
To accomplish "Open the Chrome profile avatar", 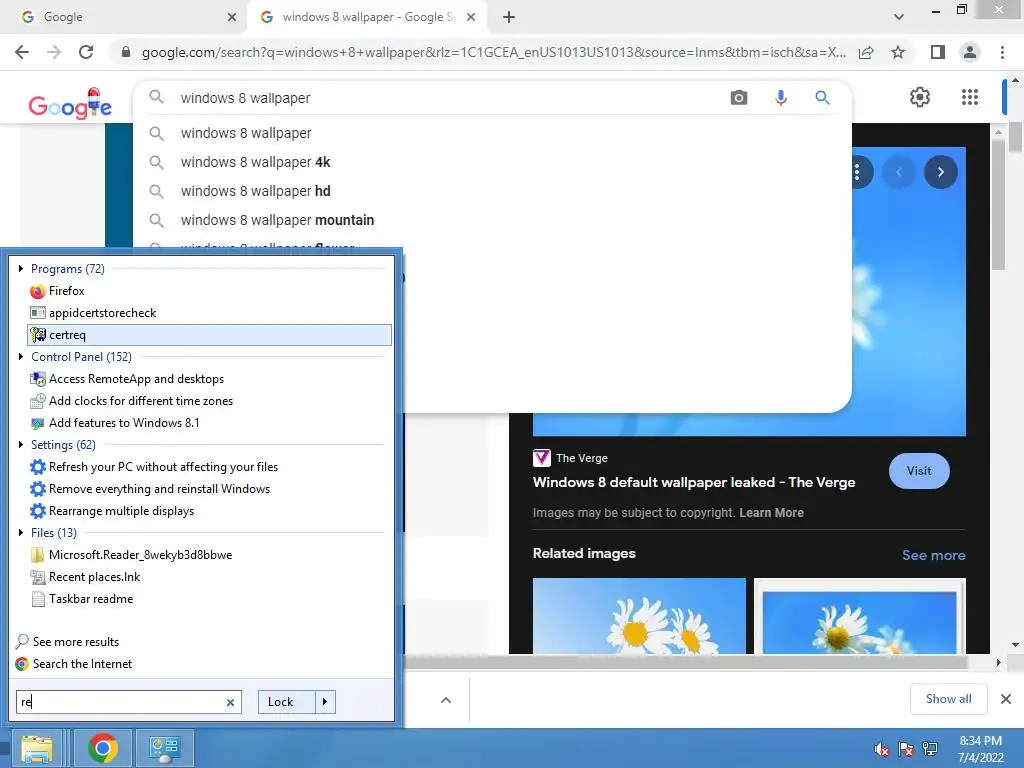I will [970, 52].
